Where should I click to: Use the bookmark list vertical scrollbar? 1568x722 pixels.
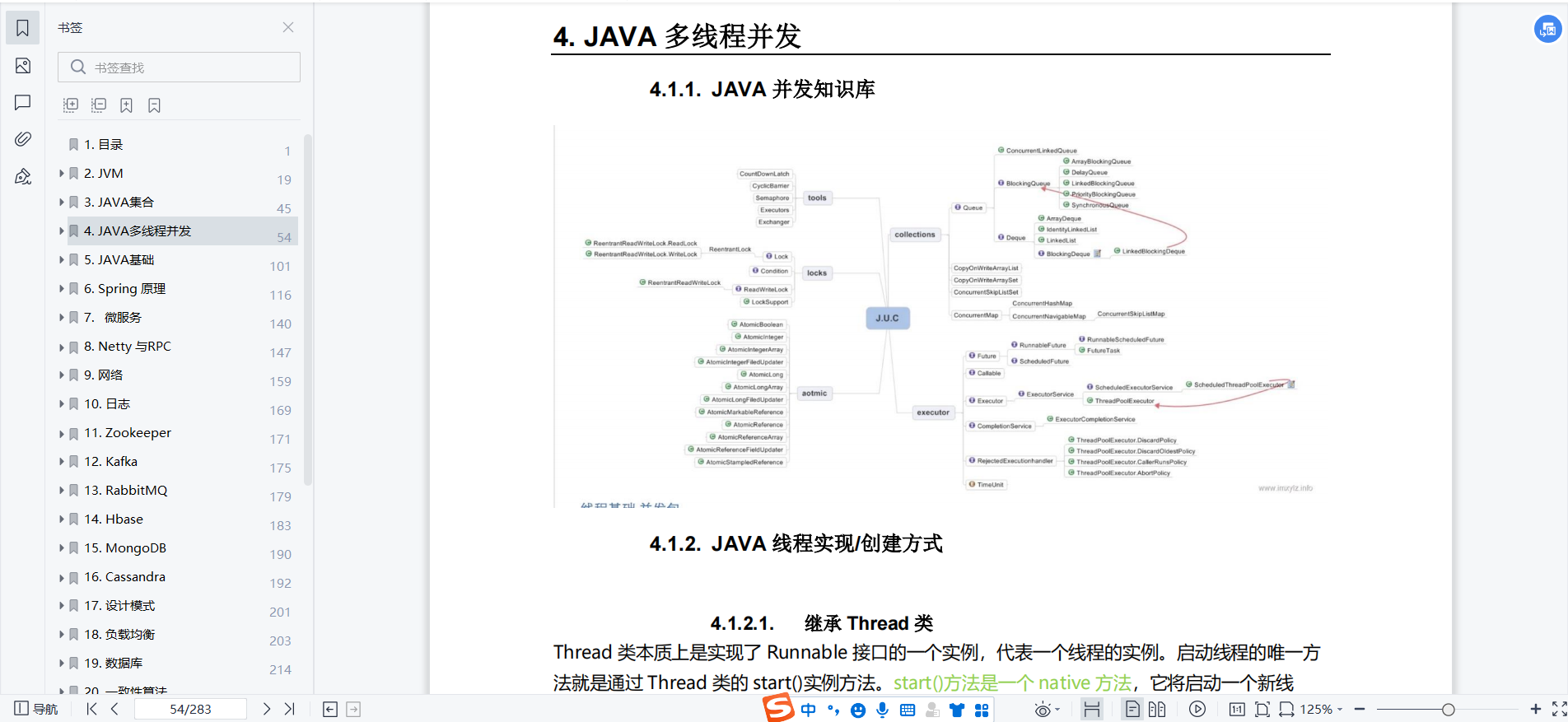point(308,309)
